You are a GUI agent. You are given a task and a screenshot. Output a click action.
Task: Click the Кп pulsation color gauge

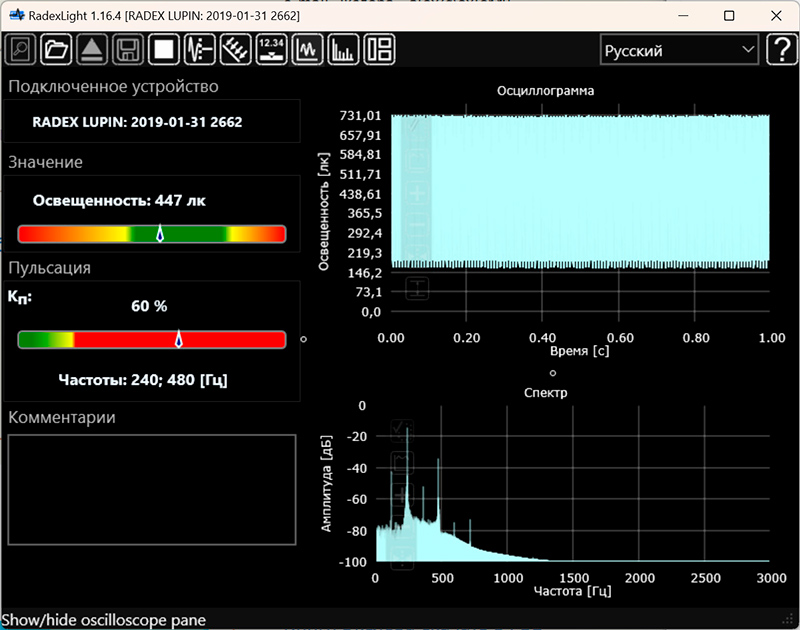tap(152, 340)
